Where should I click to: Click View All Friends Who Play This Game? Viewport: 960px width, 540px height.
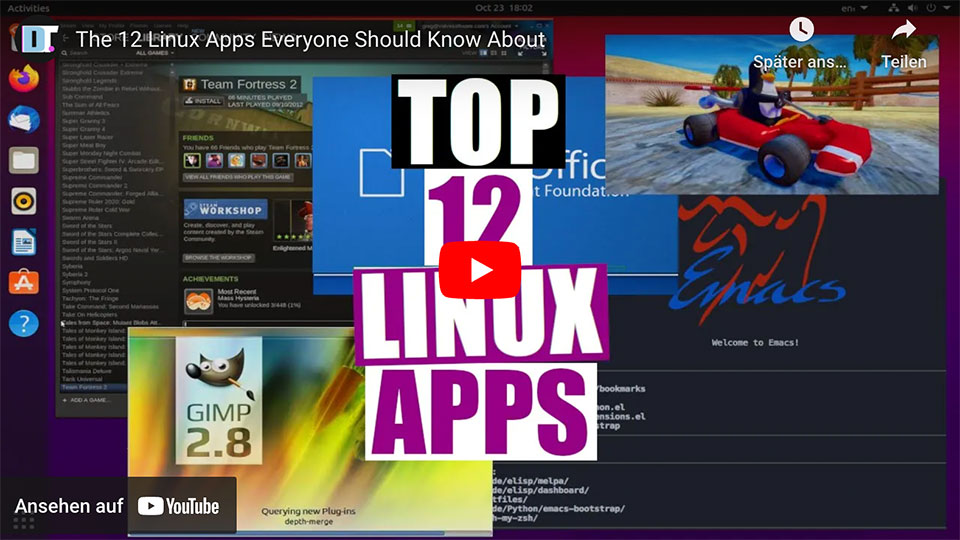(238, 177)
